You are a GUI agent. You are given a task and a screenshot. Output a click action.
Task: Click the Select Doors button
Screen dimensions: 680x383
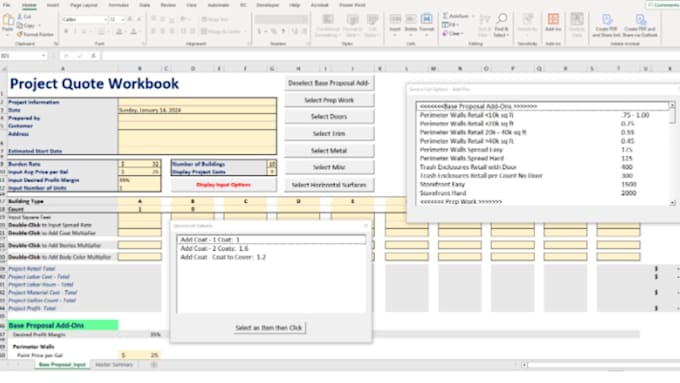(329, 117)
